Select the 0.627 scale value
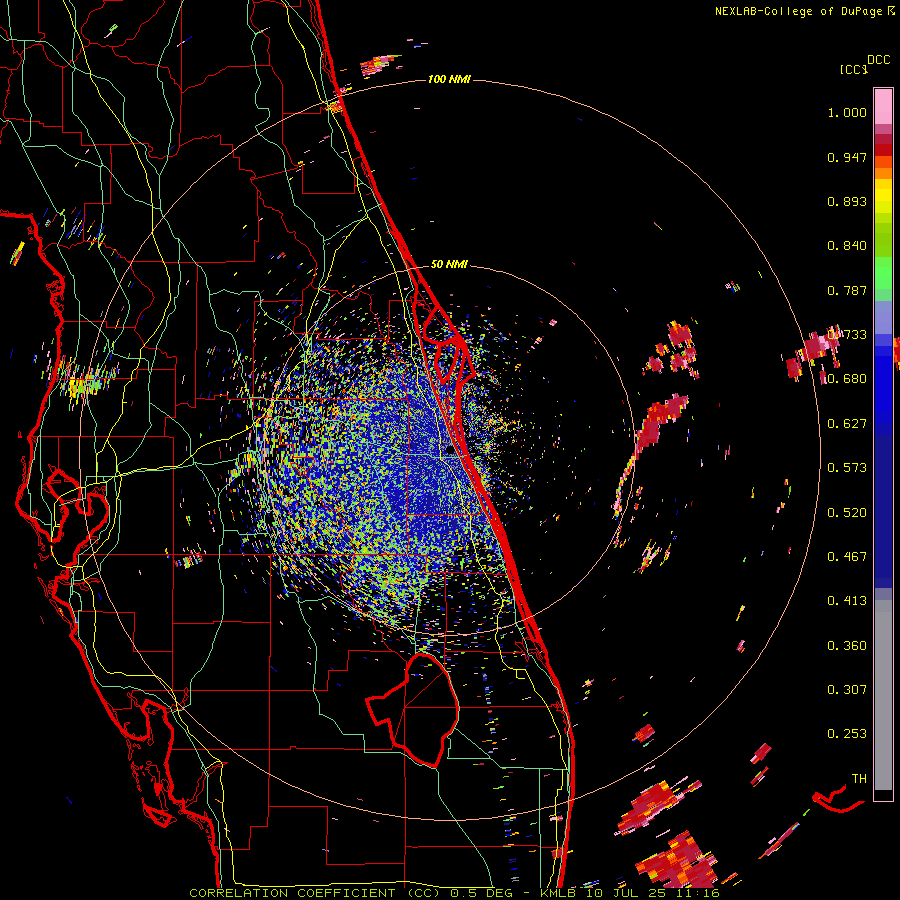The width and height of the screenshot is (900, 900). pyautogui.click(x=847, y=424)
